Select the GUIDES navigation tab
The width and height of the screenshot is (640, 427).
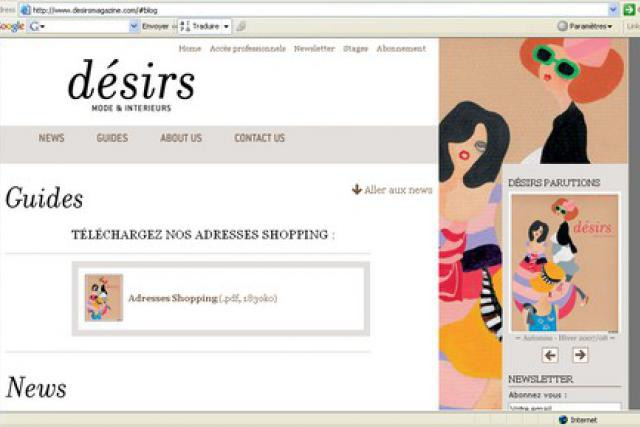pos(112,138)
